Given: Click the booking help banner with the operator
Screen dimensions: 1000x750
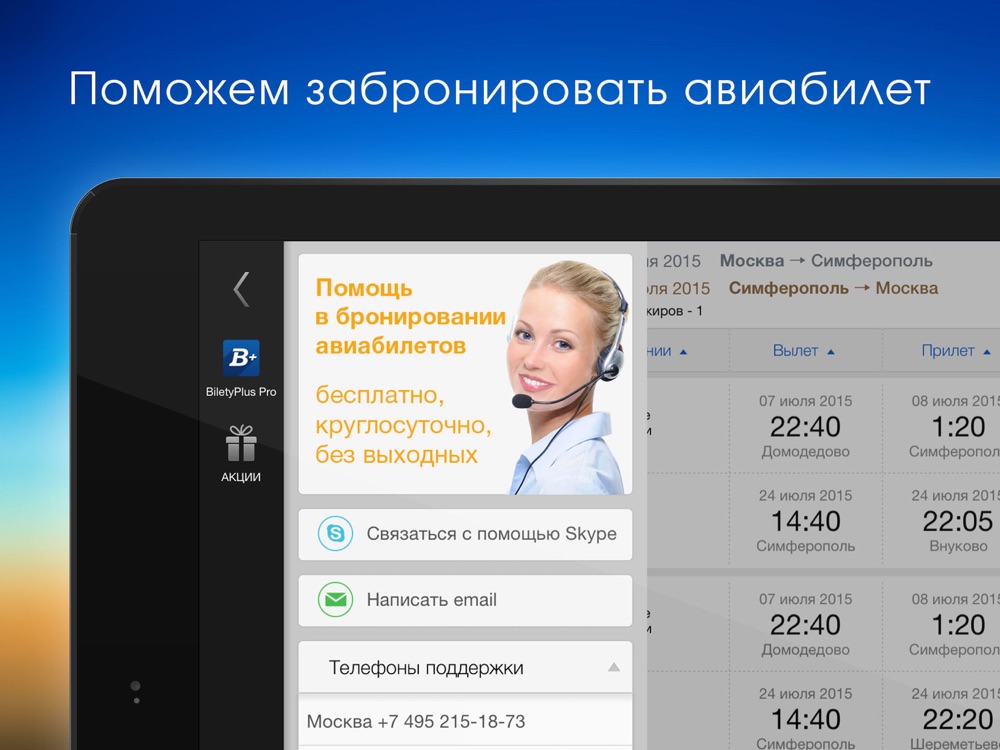Looking at the screenshot, I should click(466, 374).
